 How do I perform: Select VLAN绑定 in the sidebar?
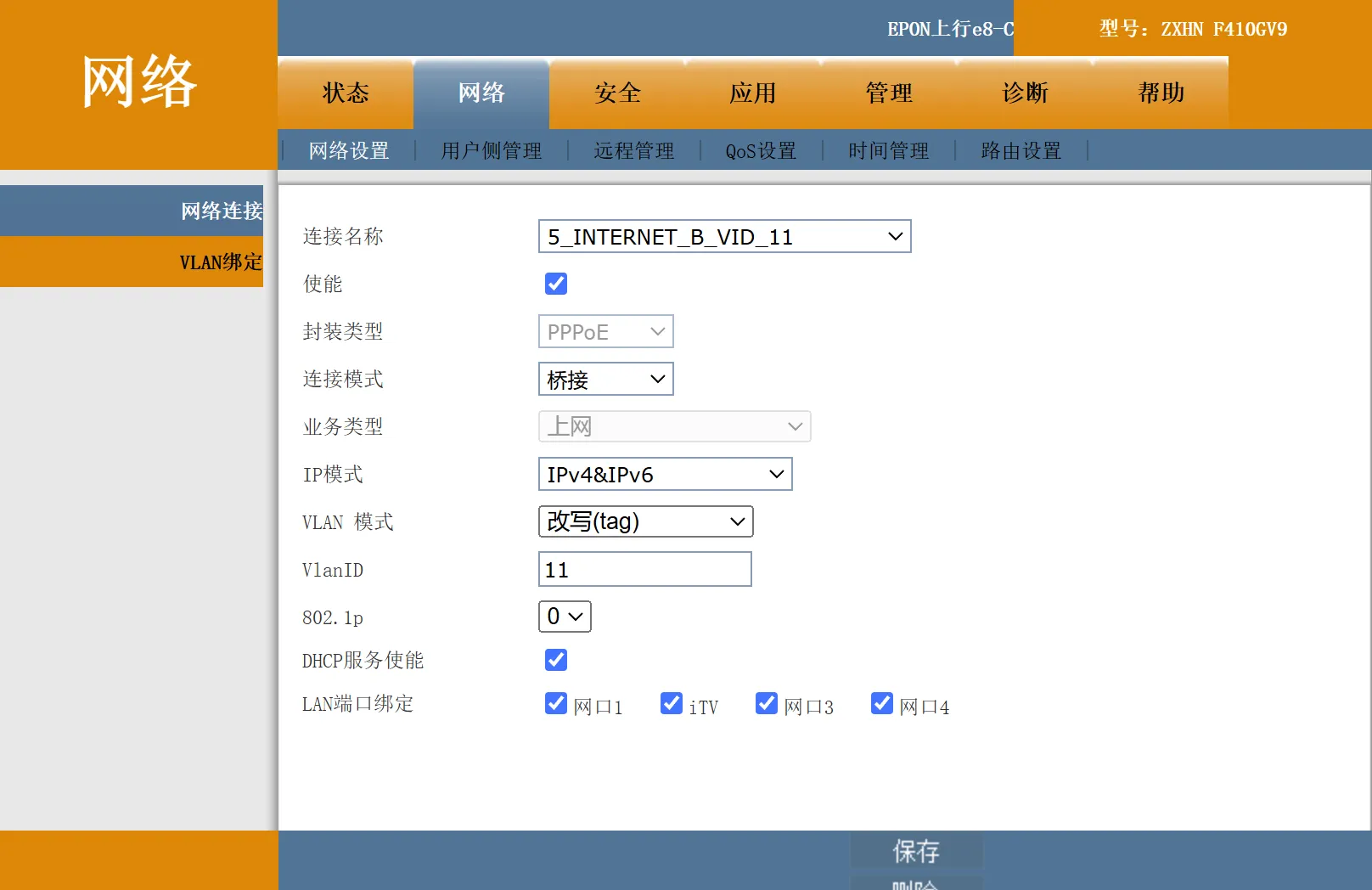click(219, 262)
